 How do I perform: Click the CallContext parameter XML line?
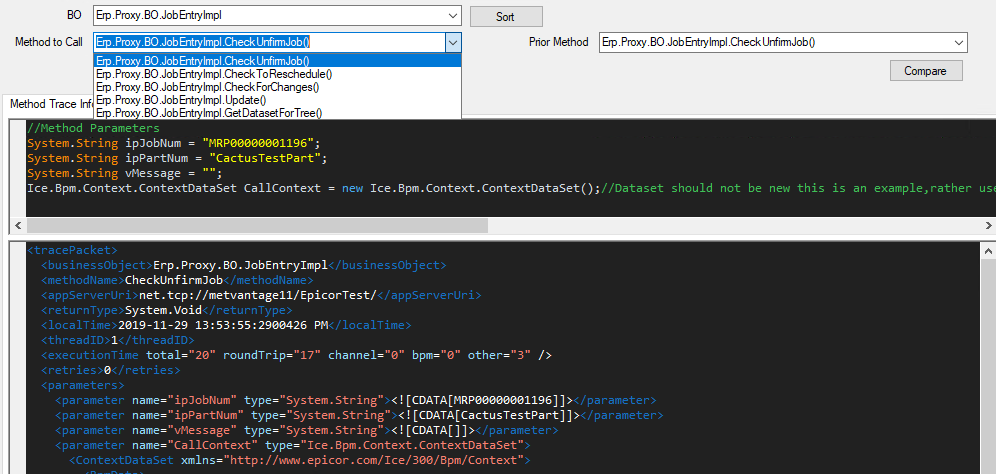coord(293,445)
